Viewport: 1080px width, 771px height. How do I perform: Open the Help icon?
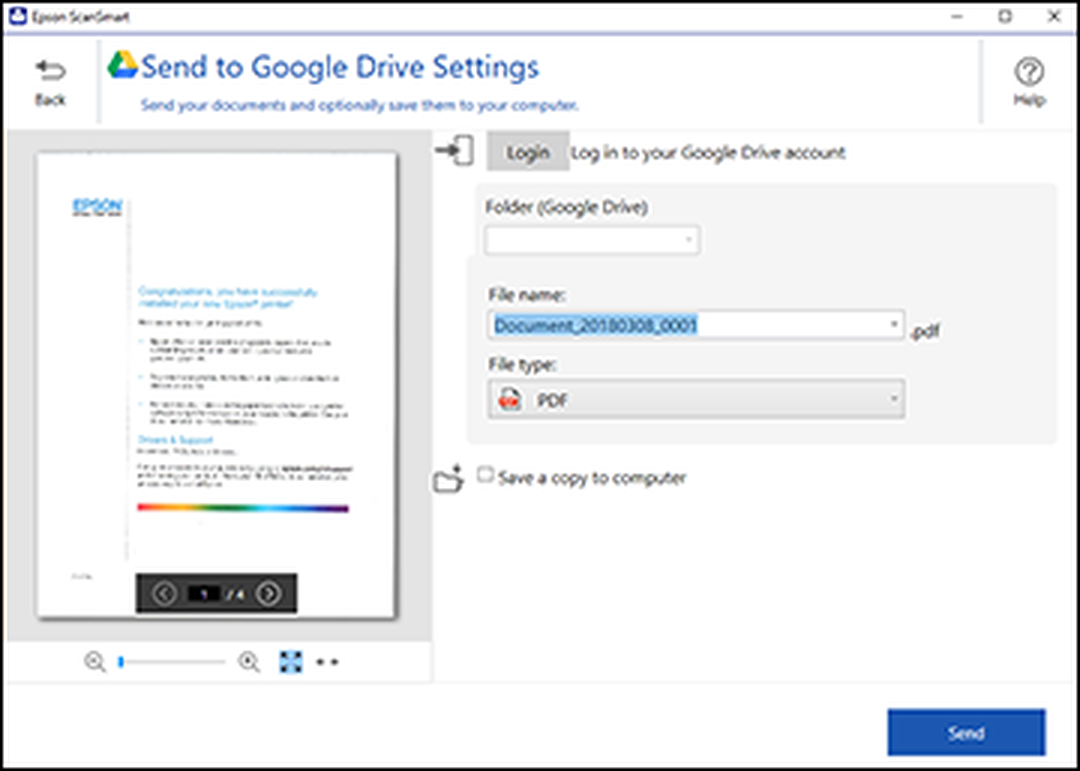click(1029, 72)
